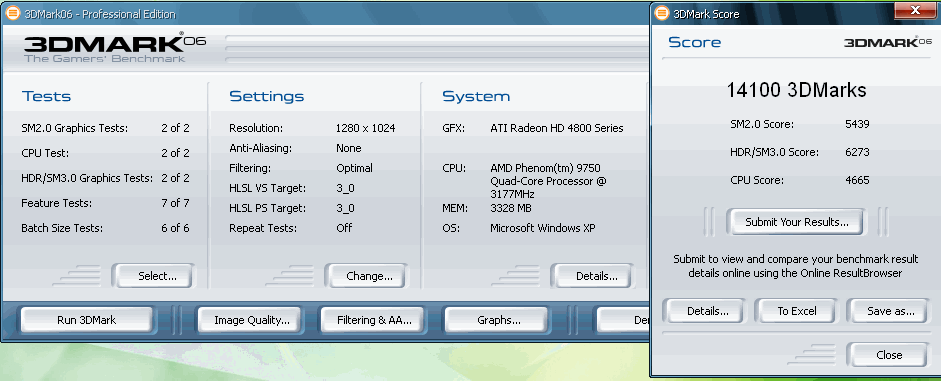Viewport: 941px width, 381px height.
Task: Click the Tests panel CPU Test: label
Action: tap(45, 153)
